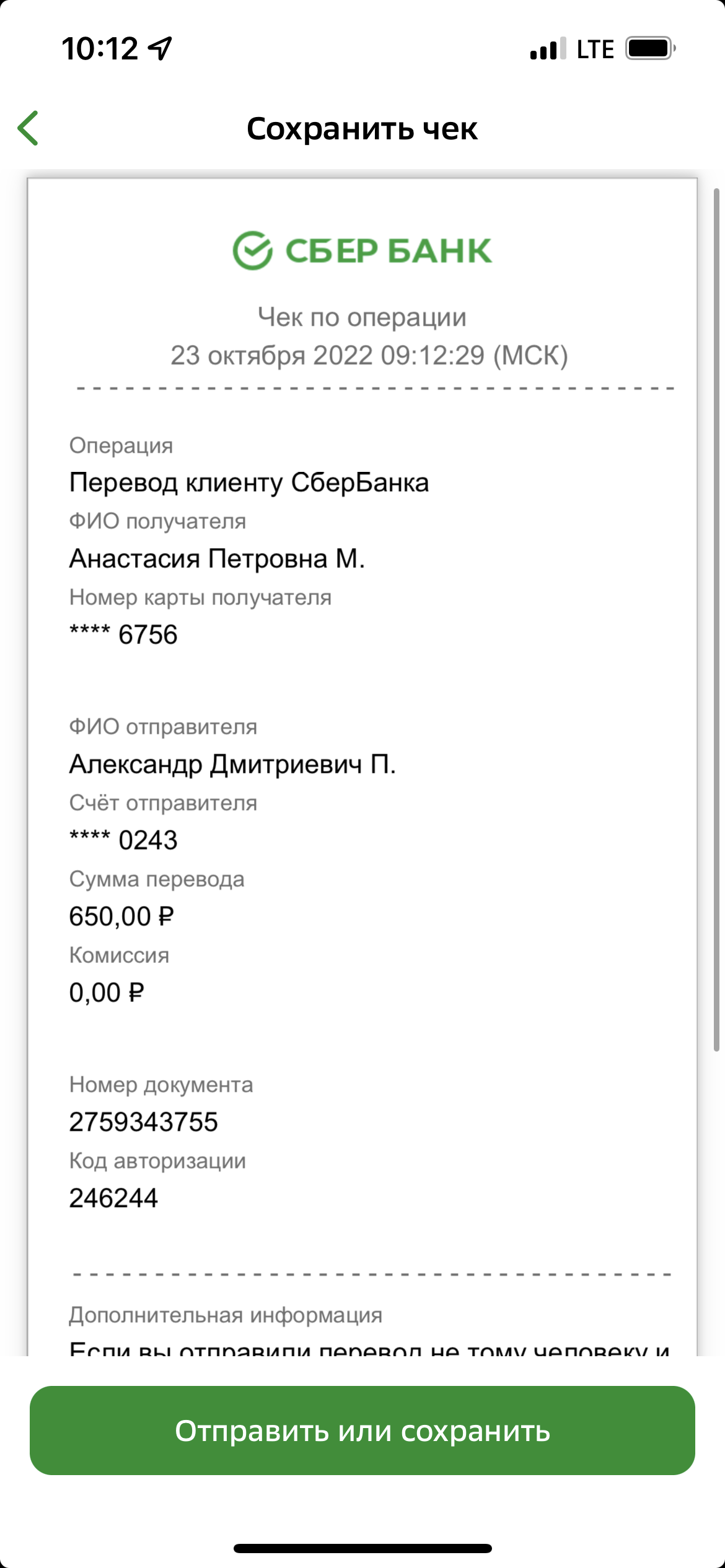This screenshot has width=725, height=1568.
Task: Tap the transfer amount 650,00 ₽
Action: 121,917
